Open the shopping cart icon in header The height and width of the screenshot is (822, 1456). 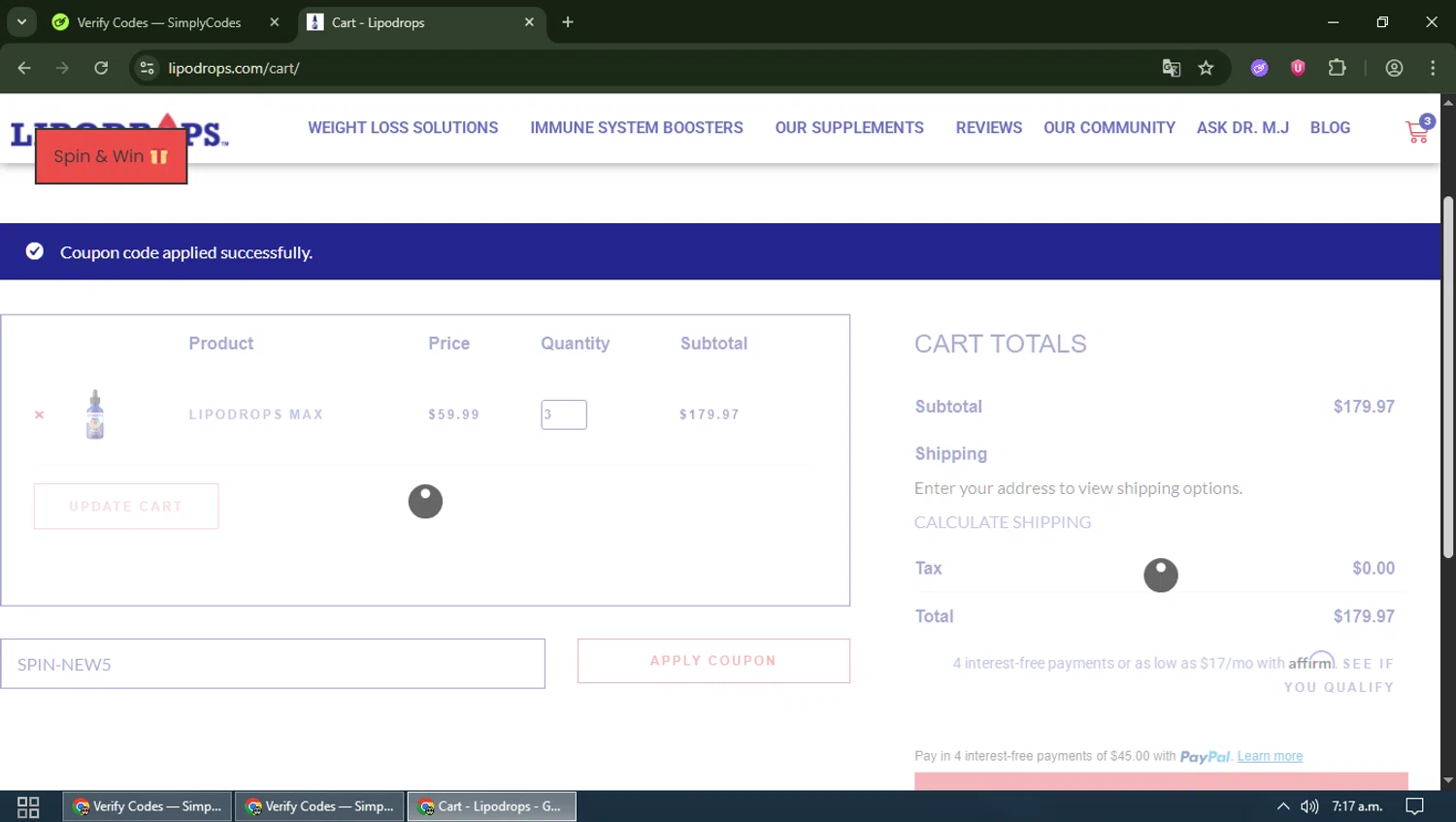1417,130
